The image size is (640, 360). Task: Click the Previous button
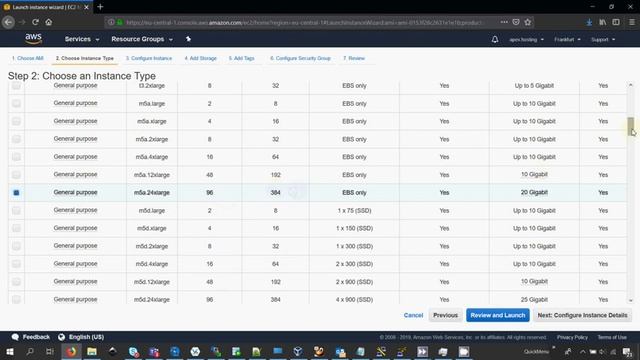coord(445,315)
